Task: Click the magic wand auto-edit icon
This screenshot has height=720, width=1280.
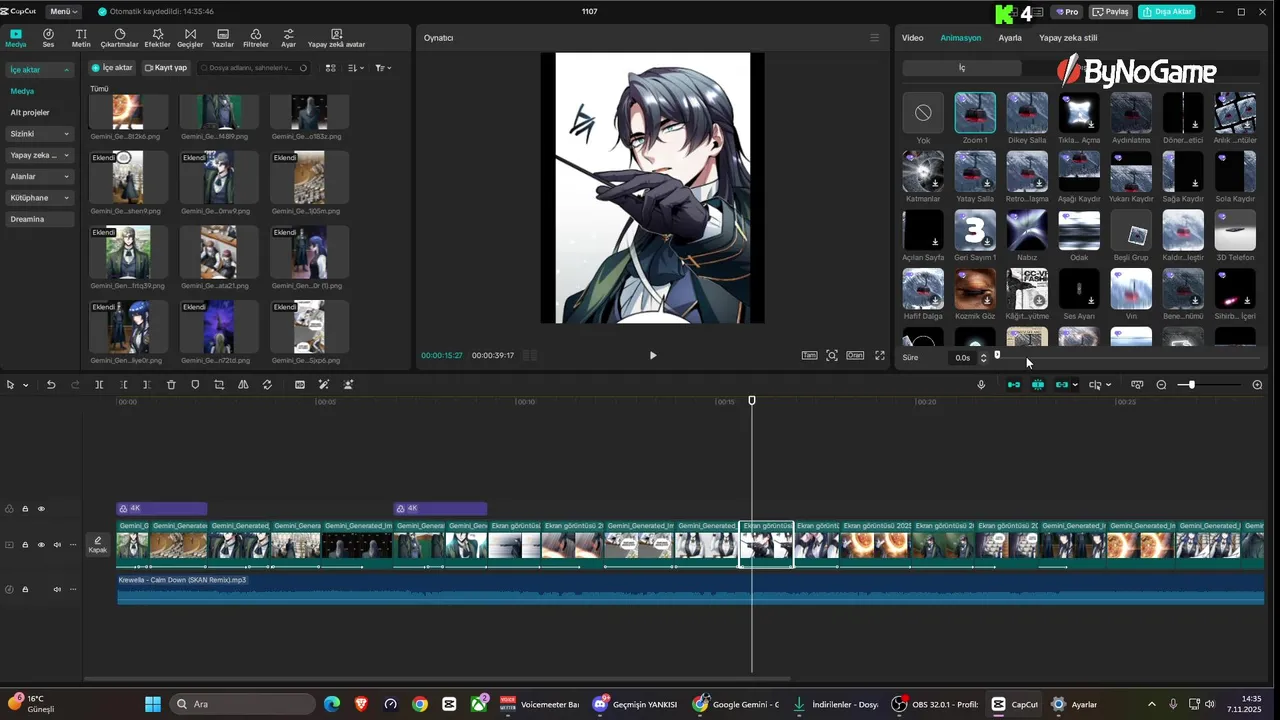Action: pos(324,385)
